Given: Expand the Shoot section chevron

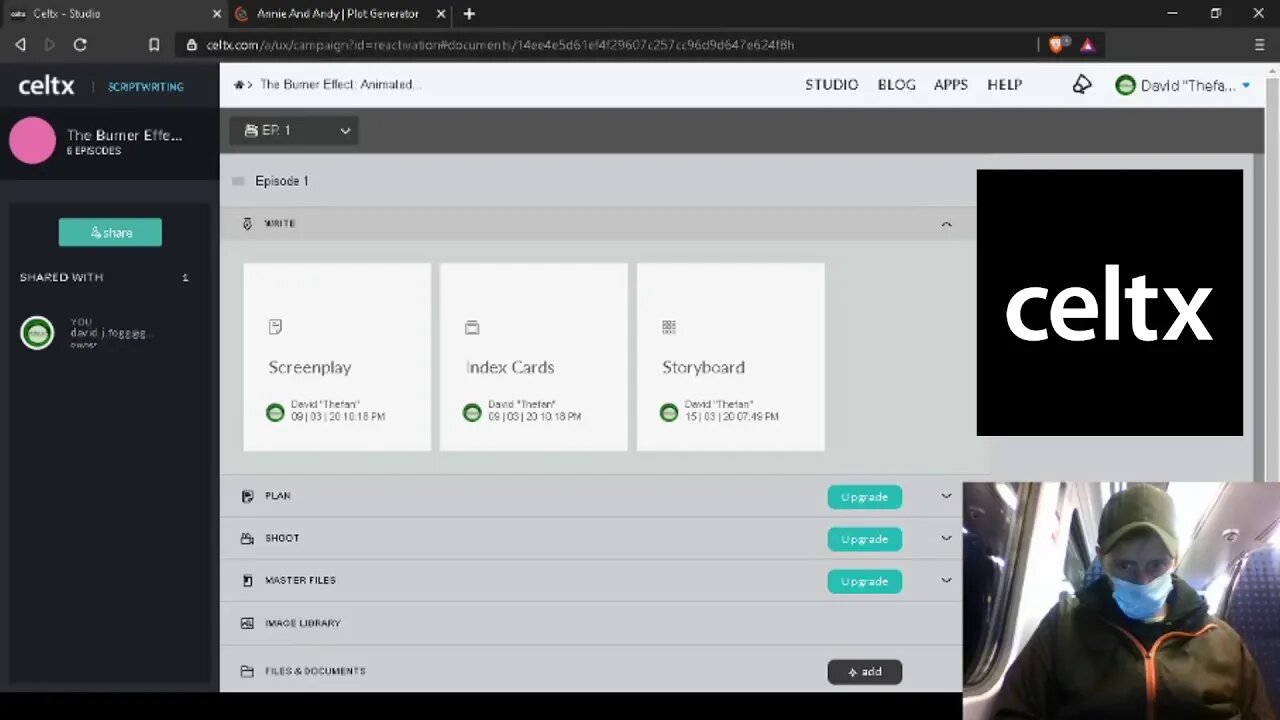Looking at the screenshot, I should pyautogui.click(x=946, y=538).
